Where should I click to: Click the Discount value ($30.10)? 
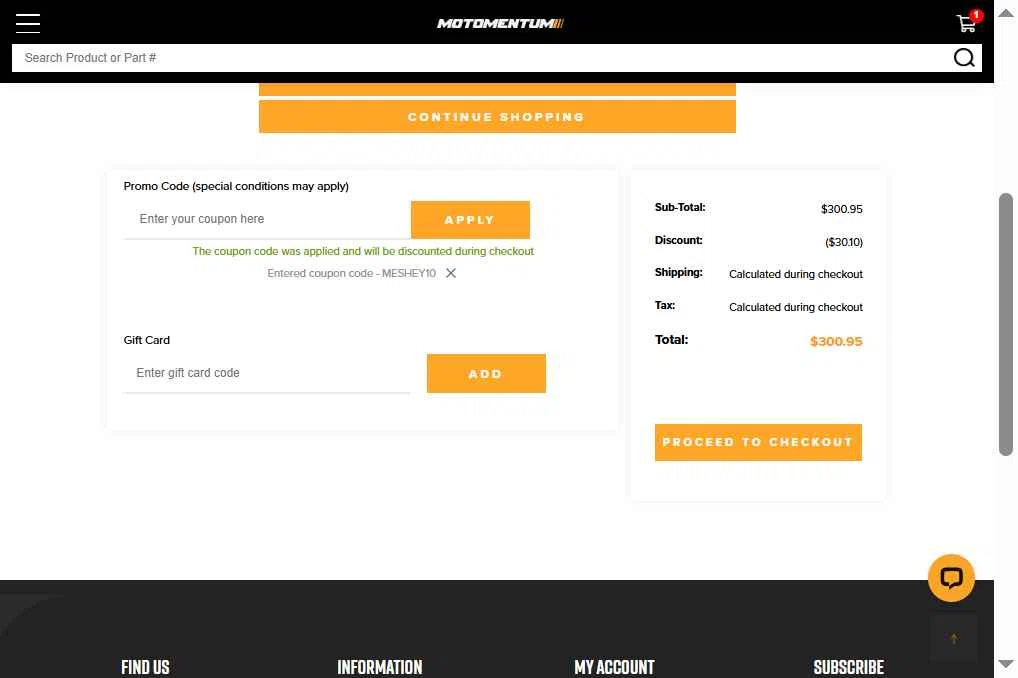pos(843,242)
